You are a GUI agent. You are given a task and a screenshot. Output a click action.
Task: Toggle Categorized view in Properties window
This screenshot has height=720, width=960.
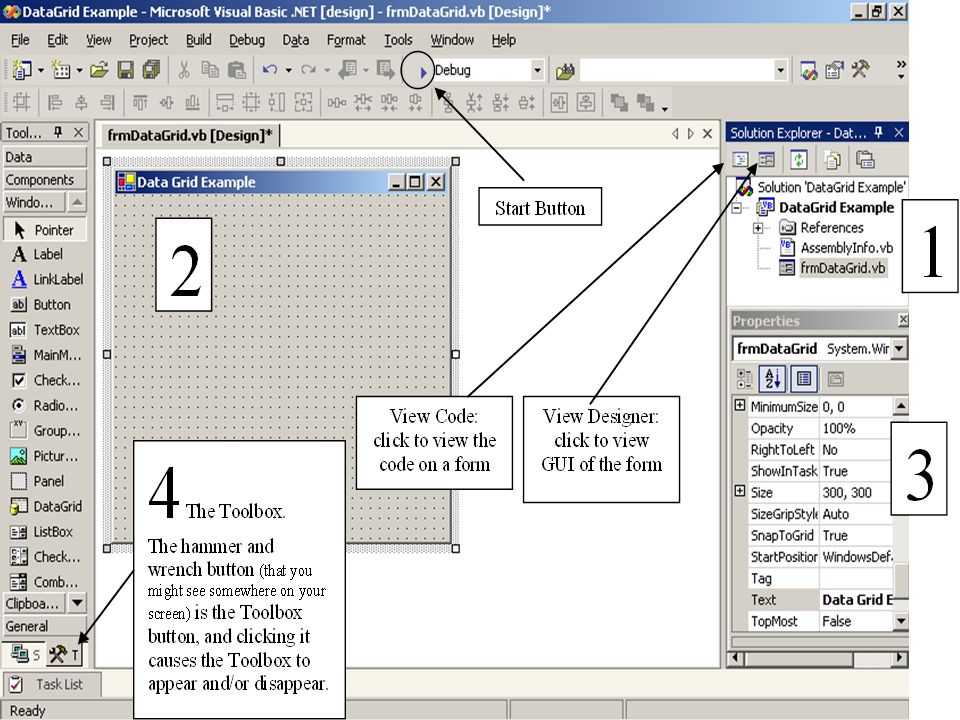pos(744,379)
